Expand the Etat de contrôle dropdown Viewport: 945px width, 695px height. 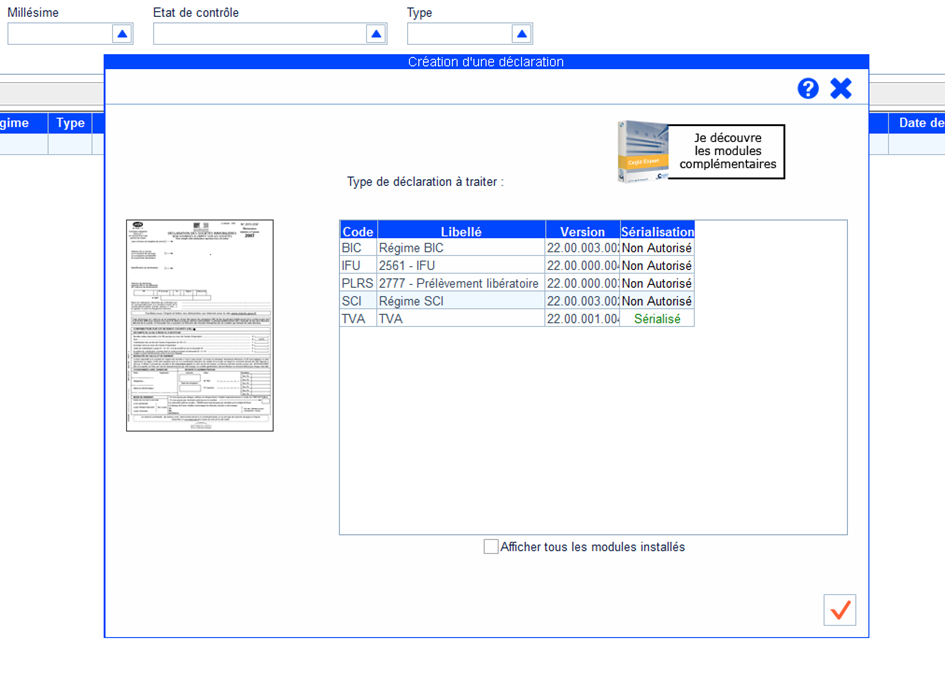point(376,34)
